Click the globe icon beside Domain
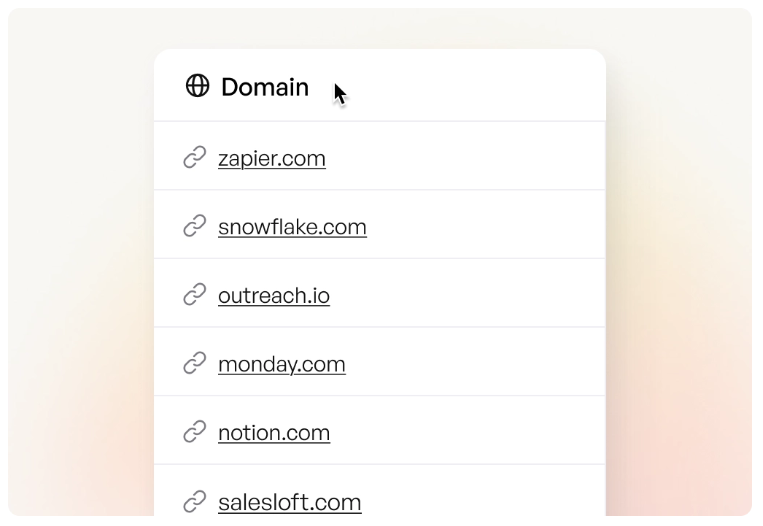Image resolution: width=763 pixels, height=526 pixels. point(197,86)
